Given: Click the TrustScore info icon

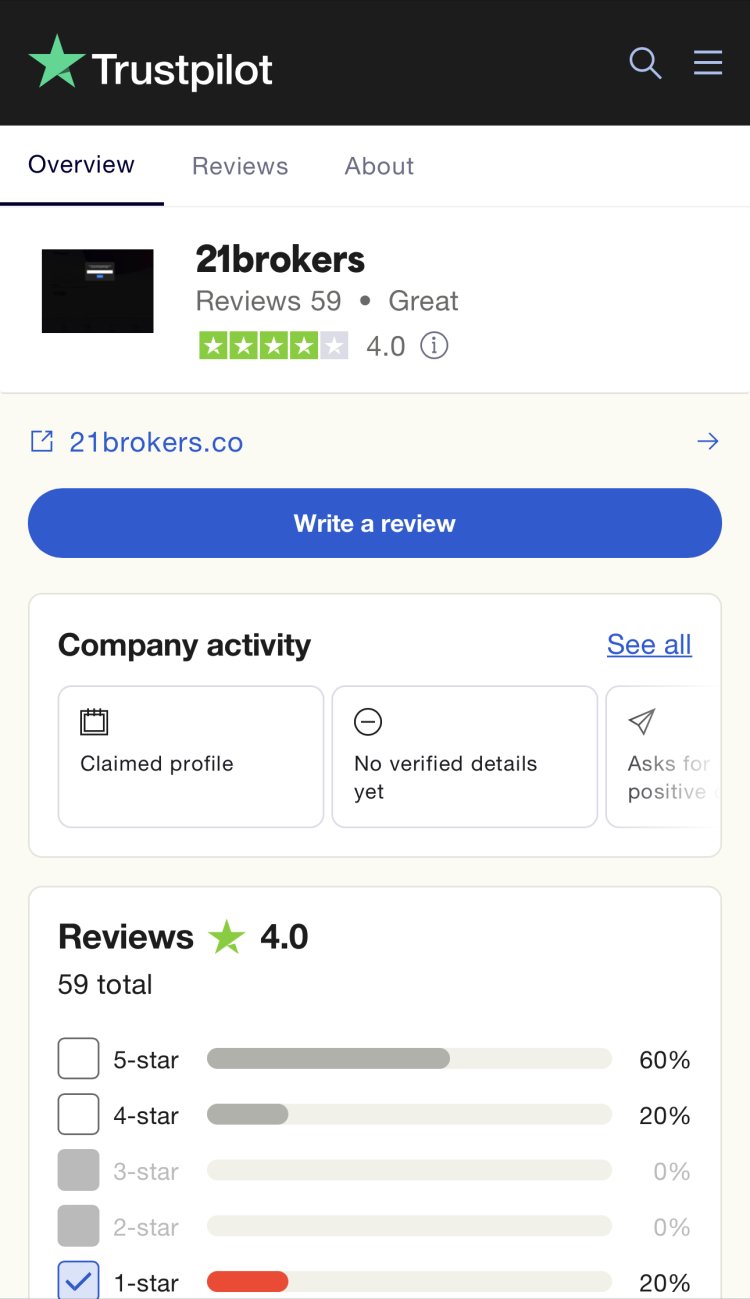Looking at the screenshot, I should [x=434, y=346].
